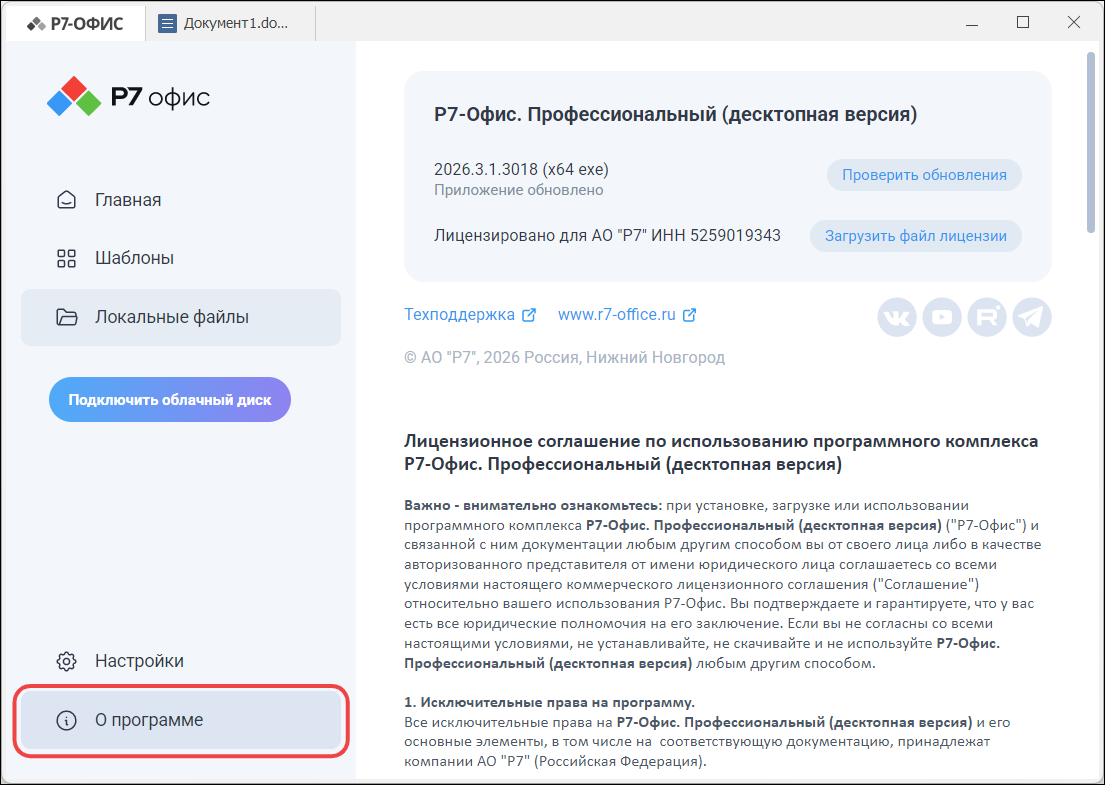1105x785 pixels.
Task: Open the Rutube social icon
Action: click(x=987, y=317)
